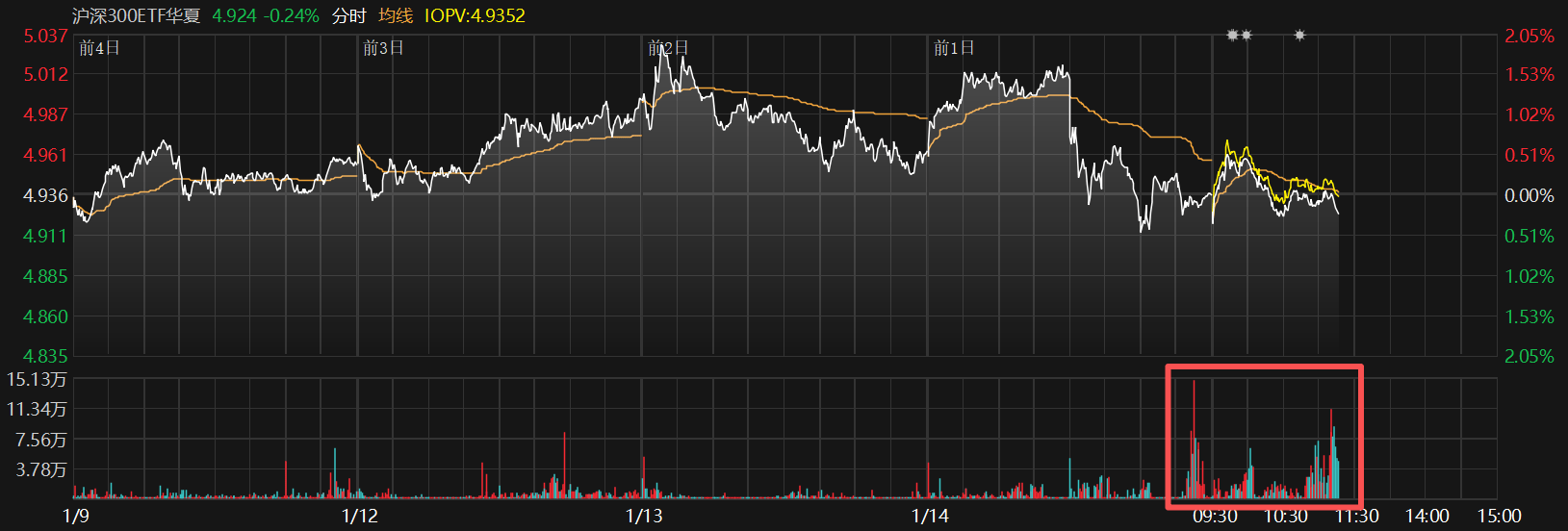The height and width of the screenshot is (531, 1568).
Task: Click the 1/14 date on the time axis
Action: 930,517
